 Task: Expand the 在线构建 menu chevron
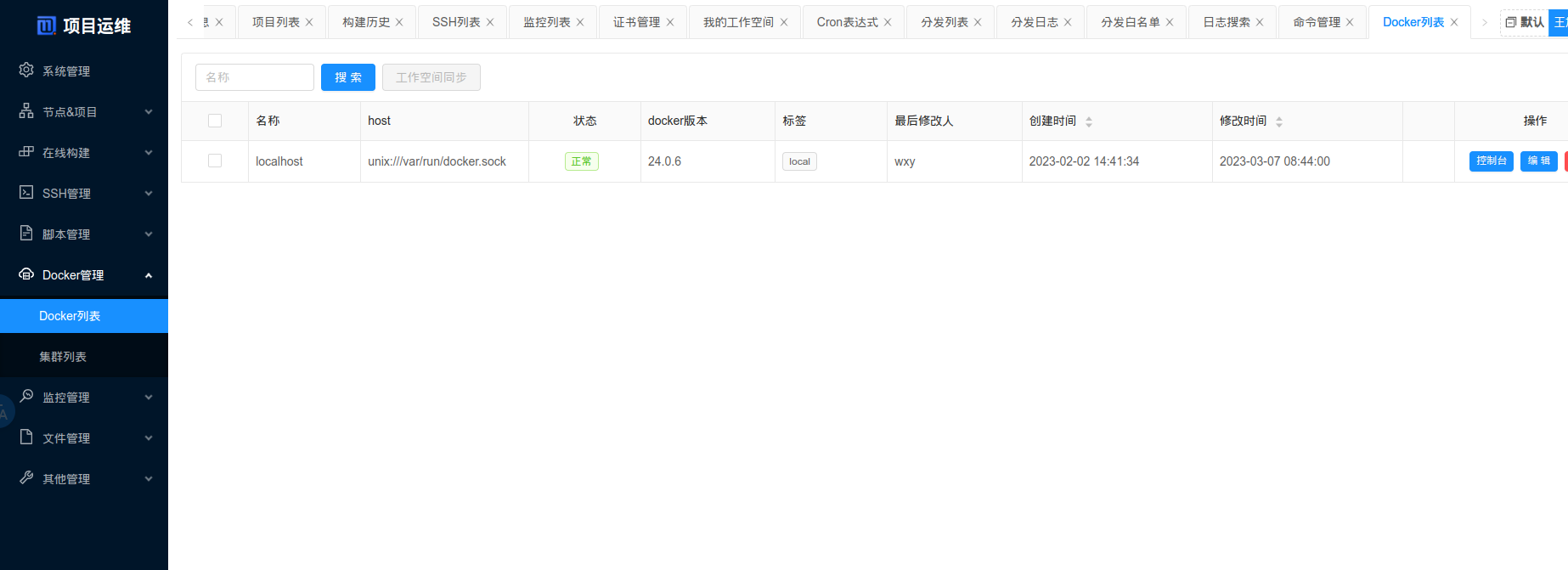(149, 153)
